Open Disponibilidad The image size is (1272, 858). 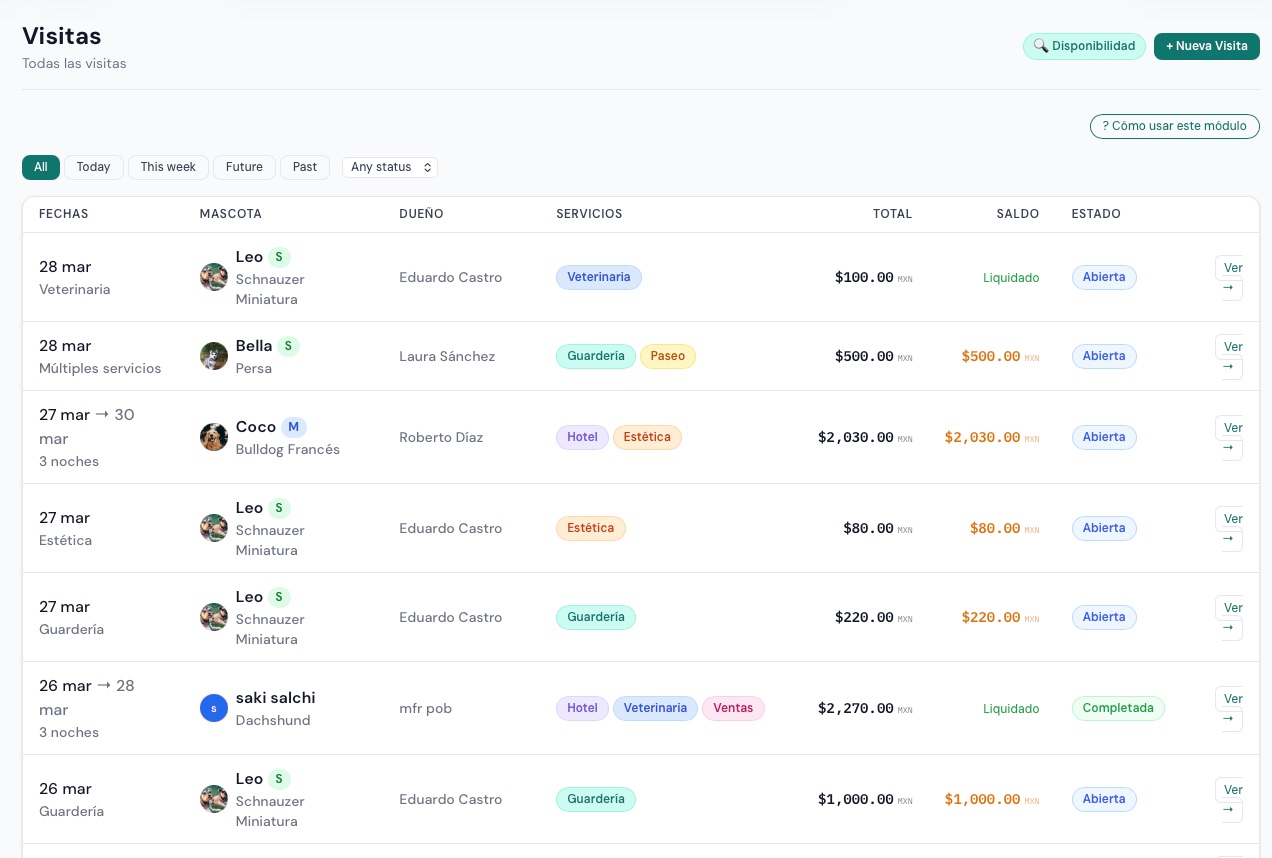(1084, 46)
